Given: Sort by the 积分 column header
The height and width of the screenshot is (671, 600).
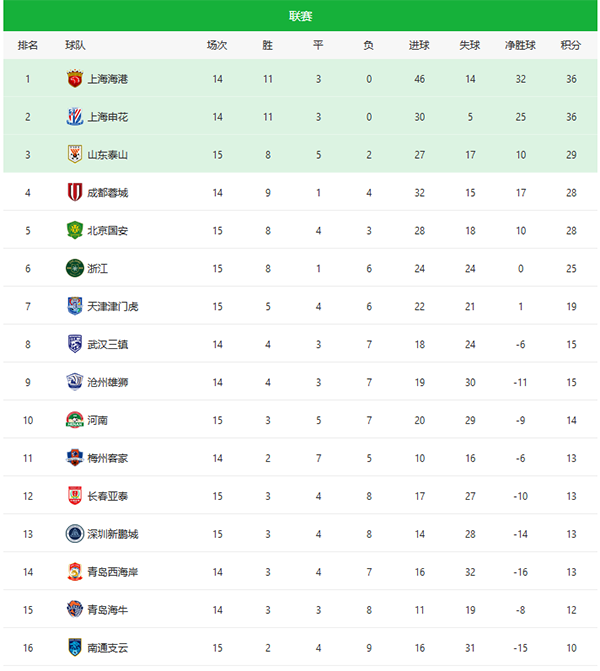Looking at the screenshot, I should coord(571,45).
